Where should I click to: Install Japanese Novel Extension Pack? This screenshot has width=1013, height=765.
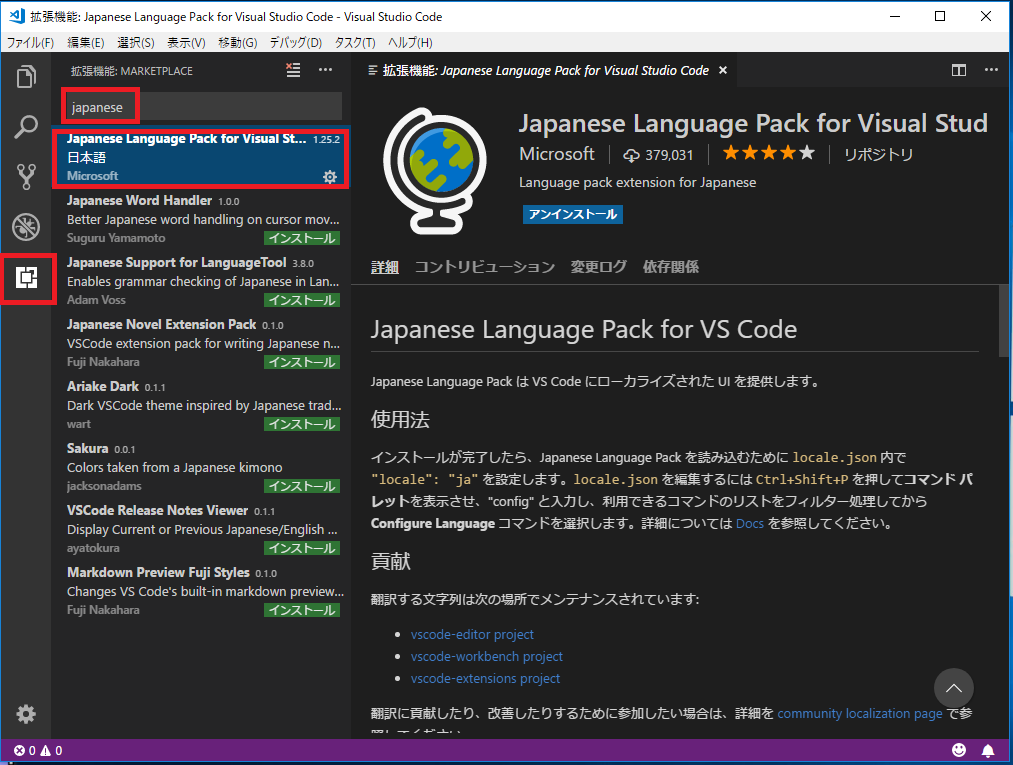coord(302,362)
